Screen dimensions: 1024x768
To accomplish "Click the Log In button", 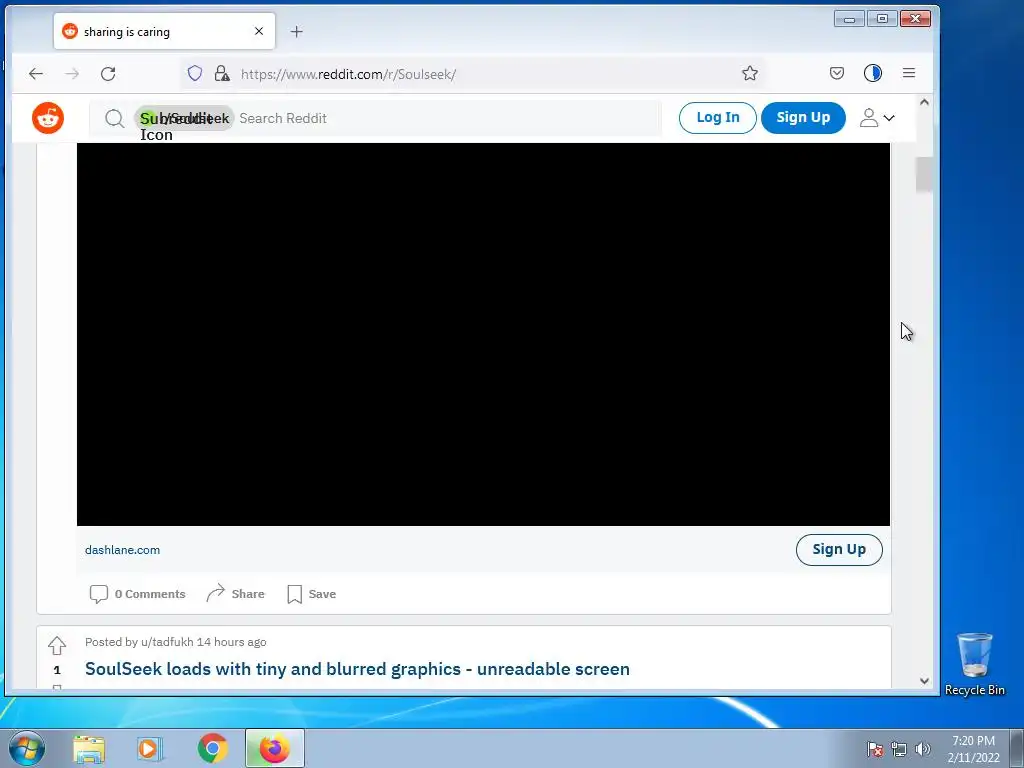I will [x=718, y=118].
